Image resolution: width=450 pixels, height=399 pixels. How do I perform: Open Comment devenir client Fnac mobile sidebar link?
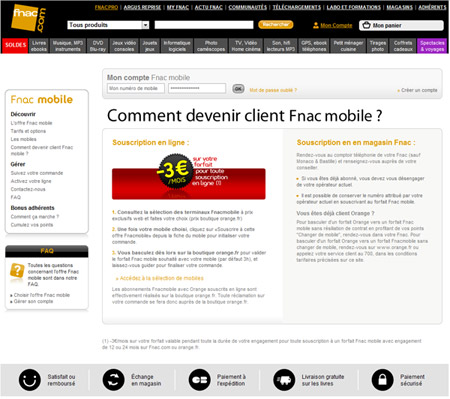pos(42,150)
